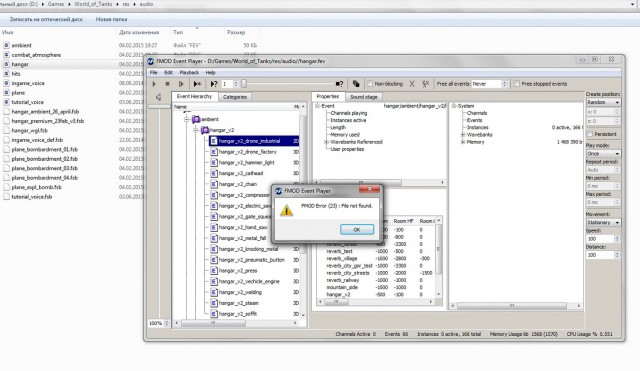Click the play-with-cross toolbar icon

point(197,84)
